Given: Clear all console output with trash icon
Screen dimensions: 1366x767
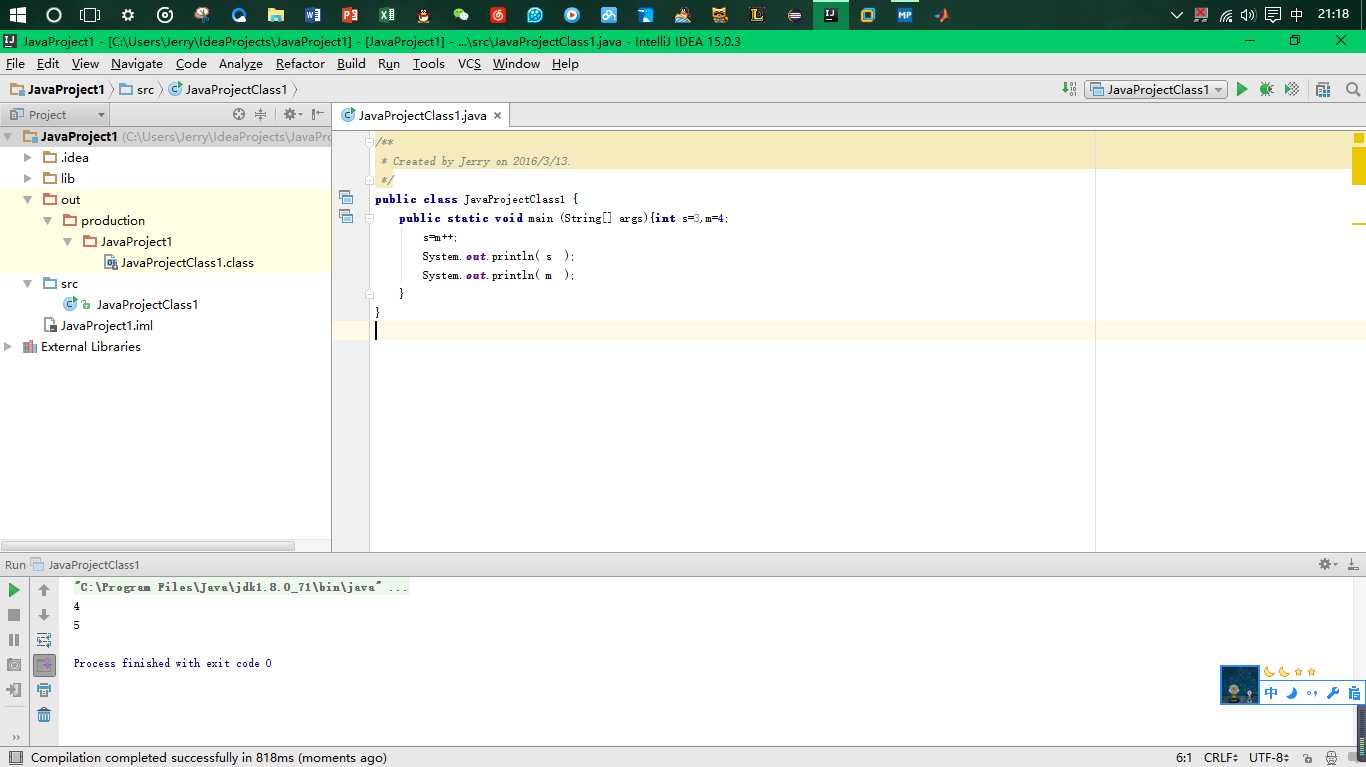Looking at the screenshot, I should (44, 715).
